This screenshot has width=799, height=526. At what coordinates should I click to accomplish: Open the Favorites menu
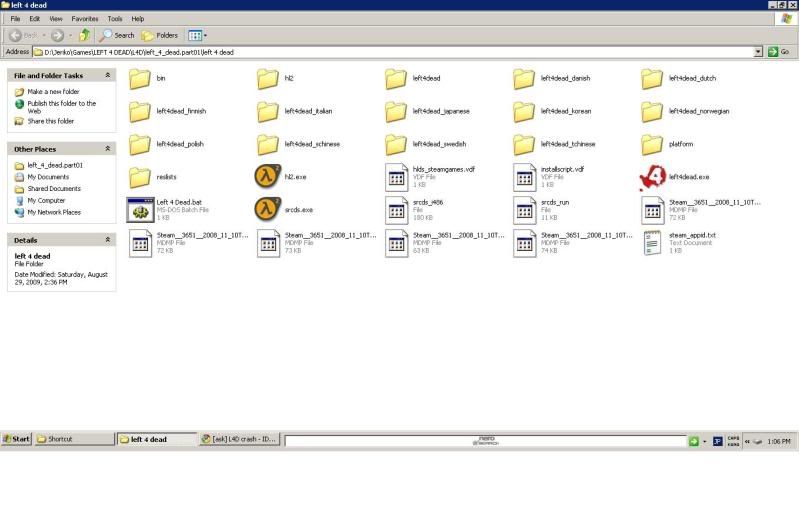tap(85, 19)
